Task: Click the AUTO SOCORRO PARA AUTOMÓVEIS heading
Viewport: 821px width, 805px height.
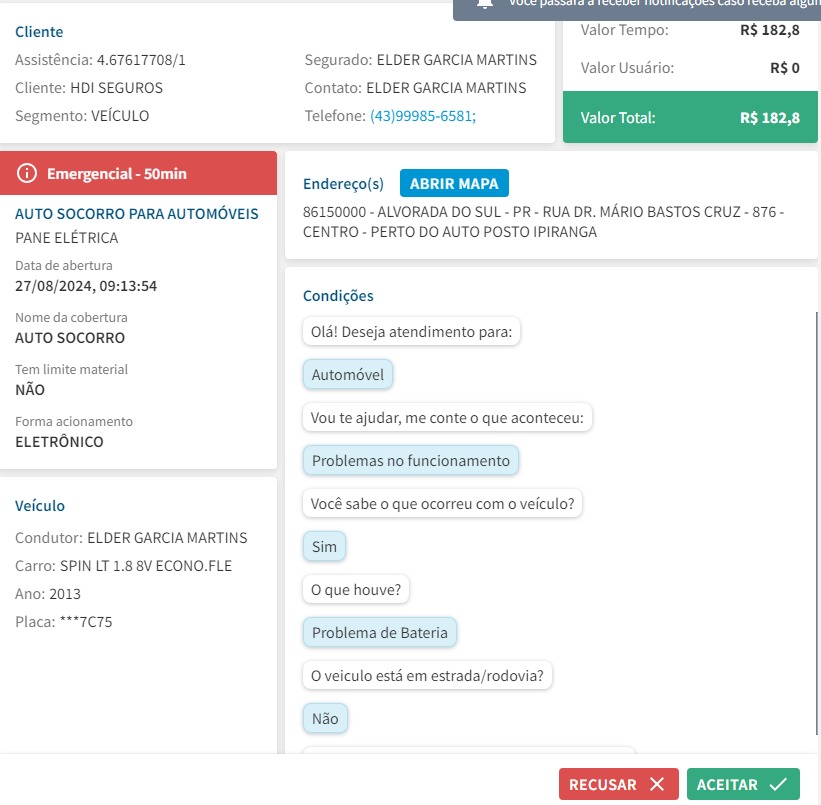Action: click(137, 214)
